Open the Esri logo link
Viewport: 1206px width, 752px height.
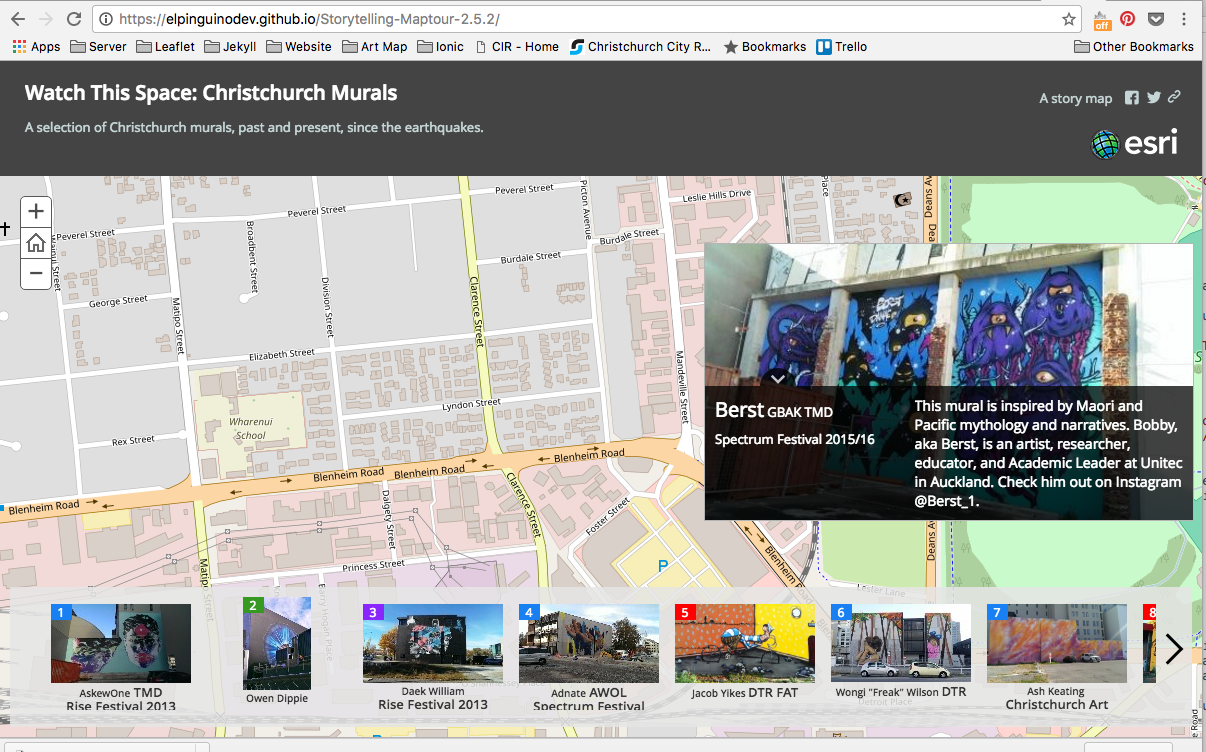(1134, 144)
